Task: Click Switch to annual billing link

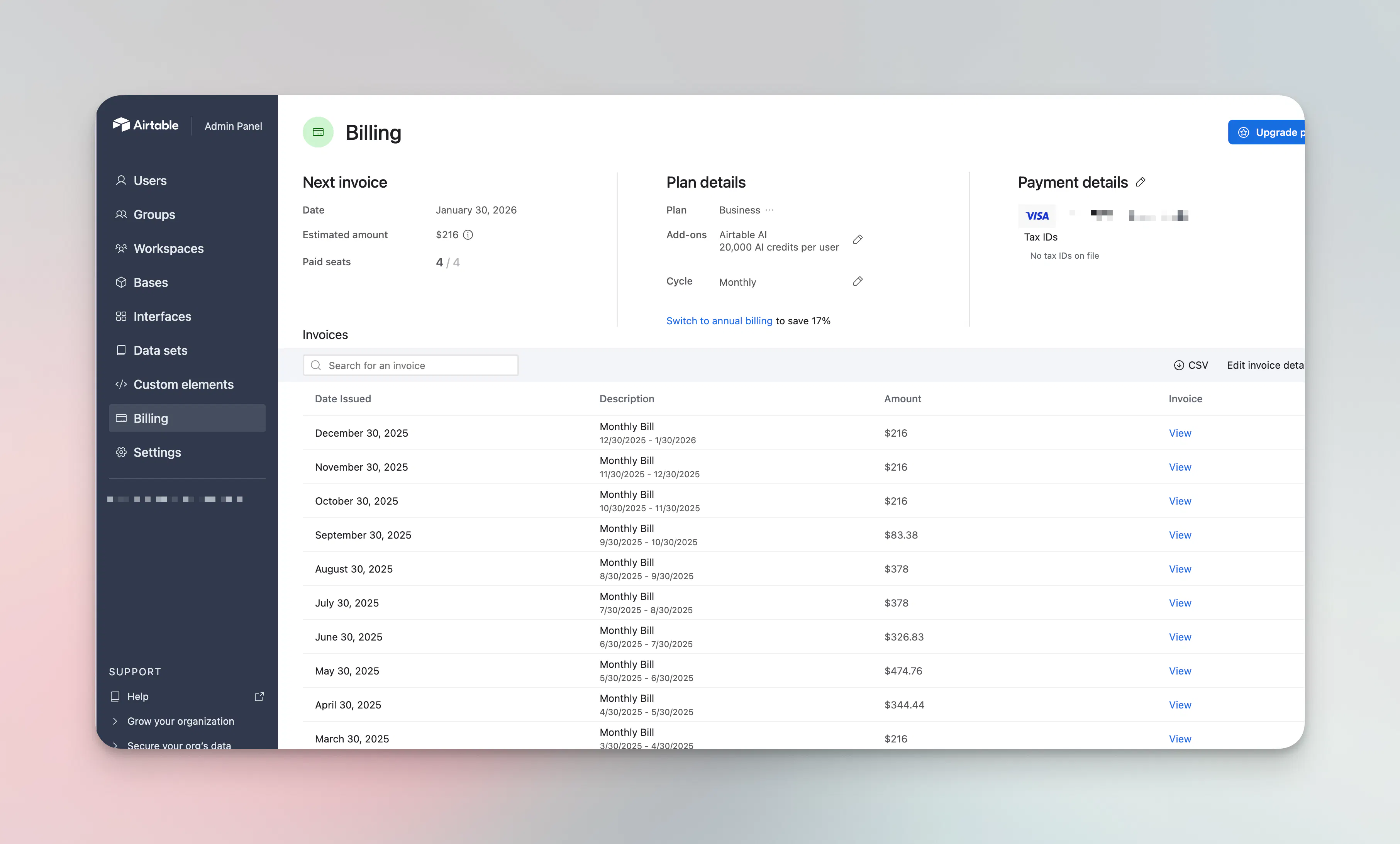Action: point(719,321)
